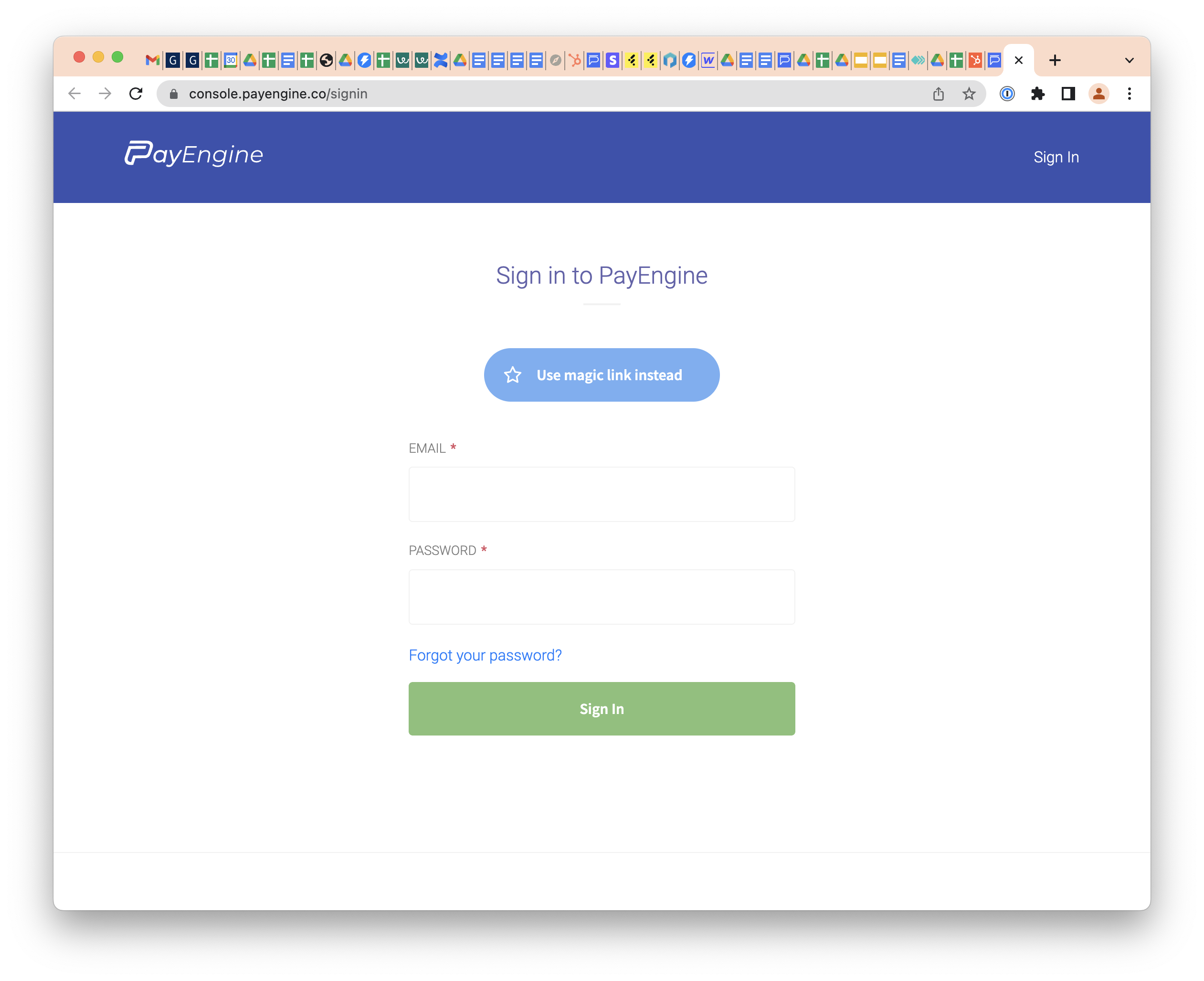Open the 1Password extension icon
This screenshot has width=1204, height=981.
click(x=1007, y=94)
